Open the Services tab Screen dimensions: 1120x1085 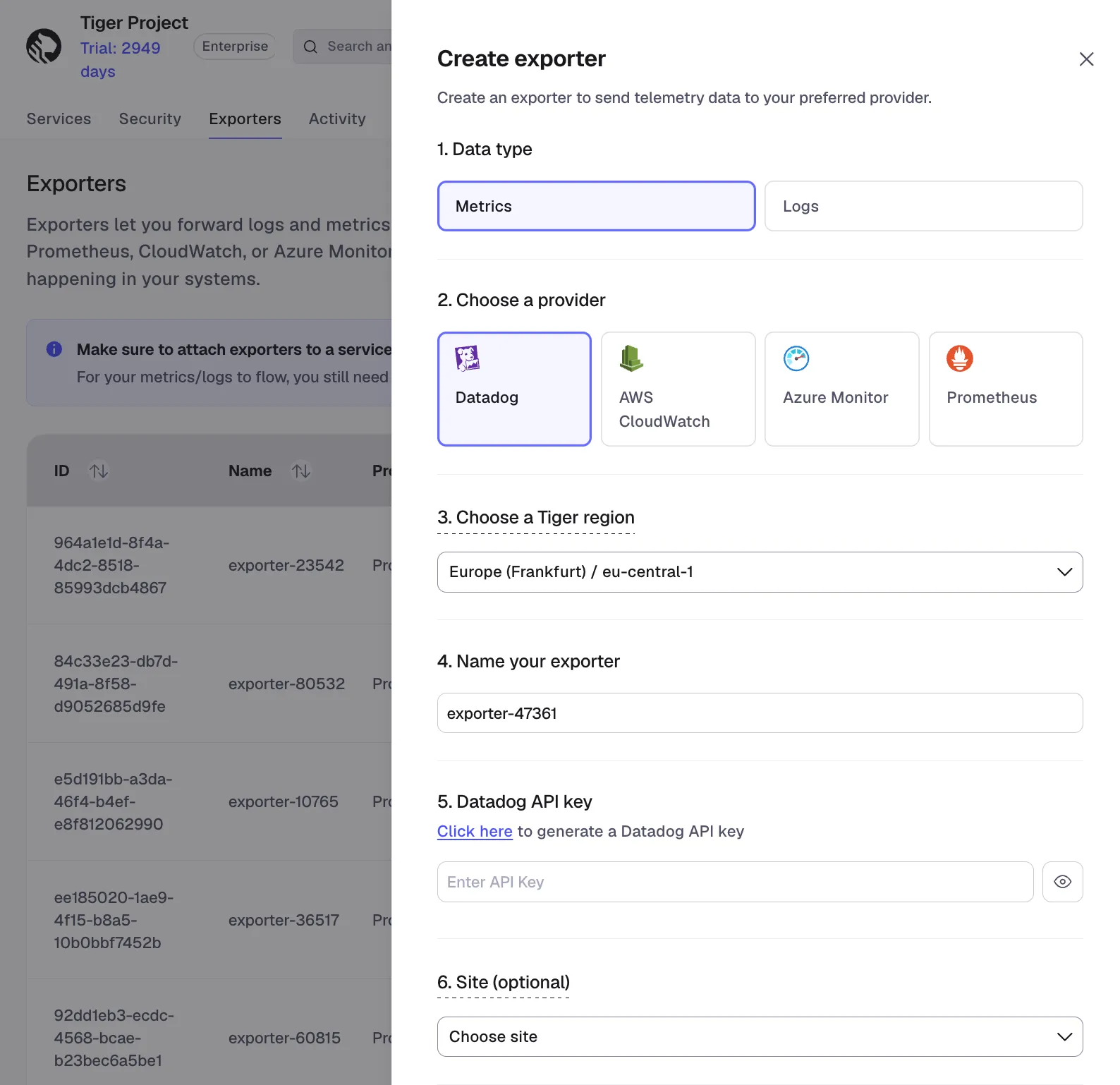[59, 119]
